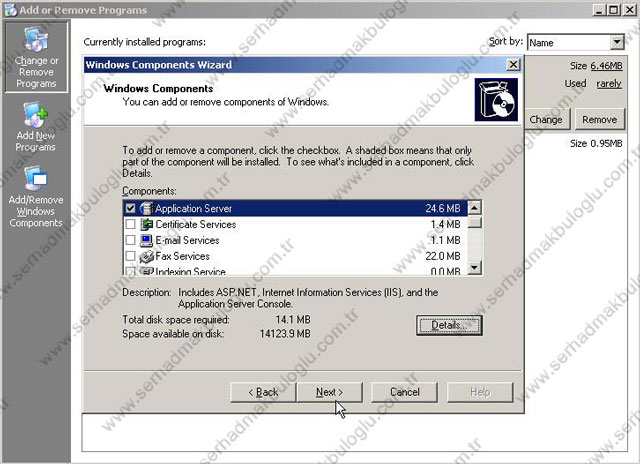This screenshot has width=640, height=464.
Task: Select the E-mail Services row text
Action: pos(187,240)
